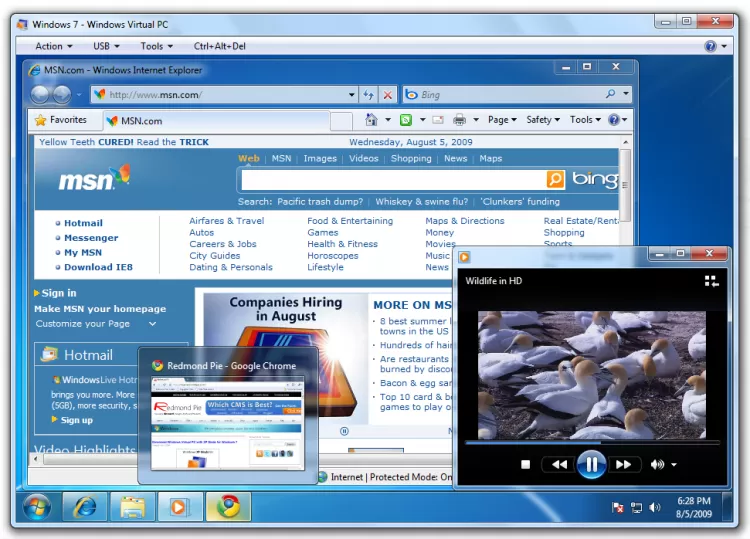The image size is (750, 539).
Task: Click the Hotmail Sign up link
Action: [x=77, y=420]
